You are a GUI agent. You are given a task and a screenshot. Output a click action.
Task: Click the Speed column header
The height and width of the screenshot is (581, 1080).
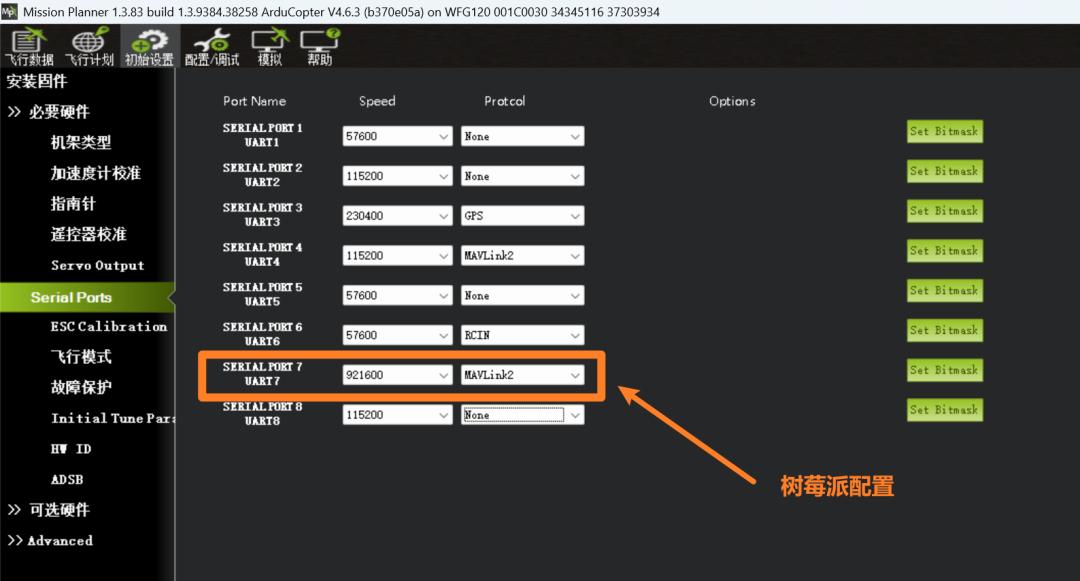coord(377,101)
